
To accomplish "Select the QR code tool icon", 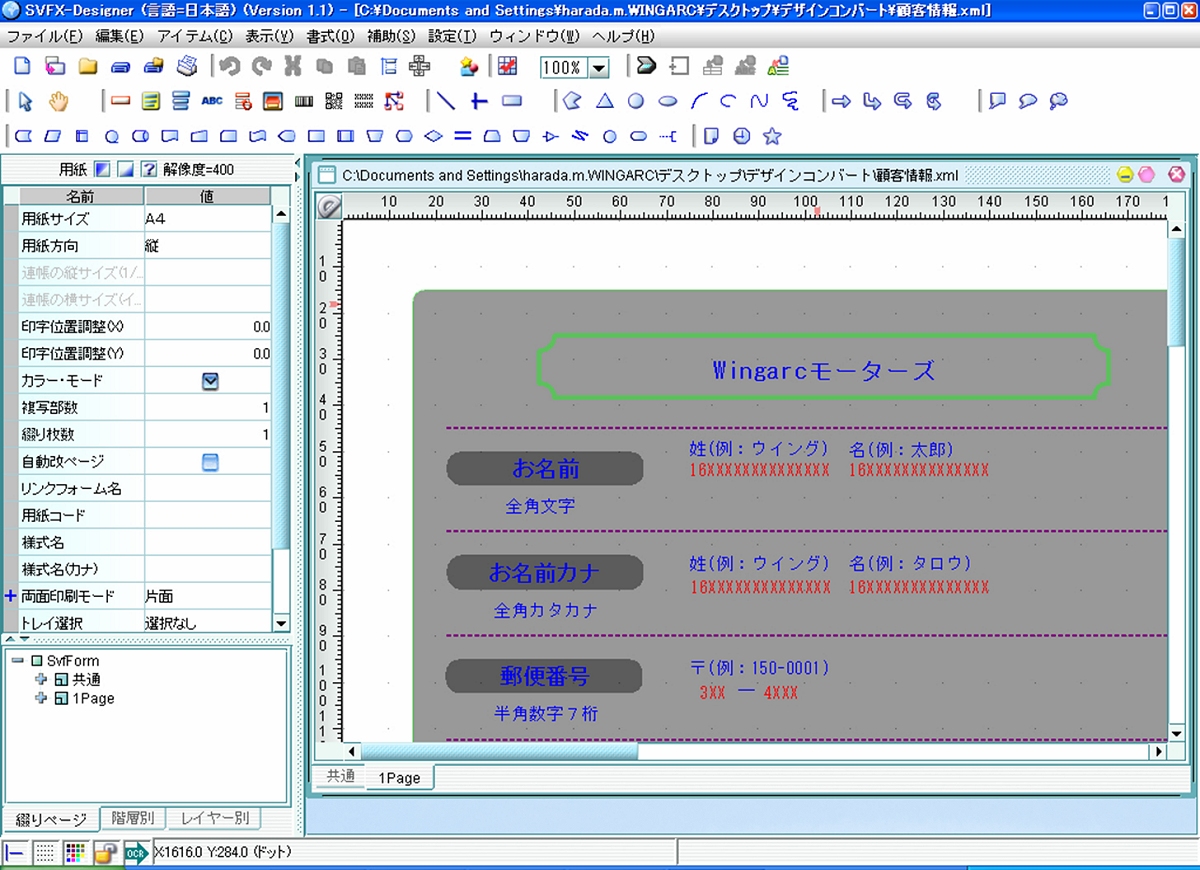I will click(x=334, y=101).
